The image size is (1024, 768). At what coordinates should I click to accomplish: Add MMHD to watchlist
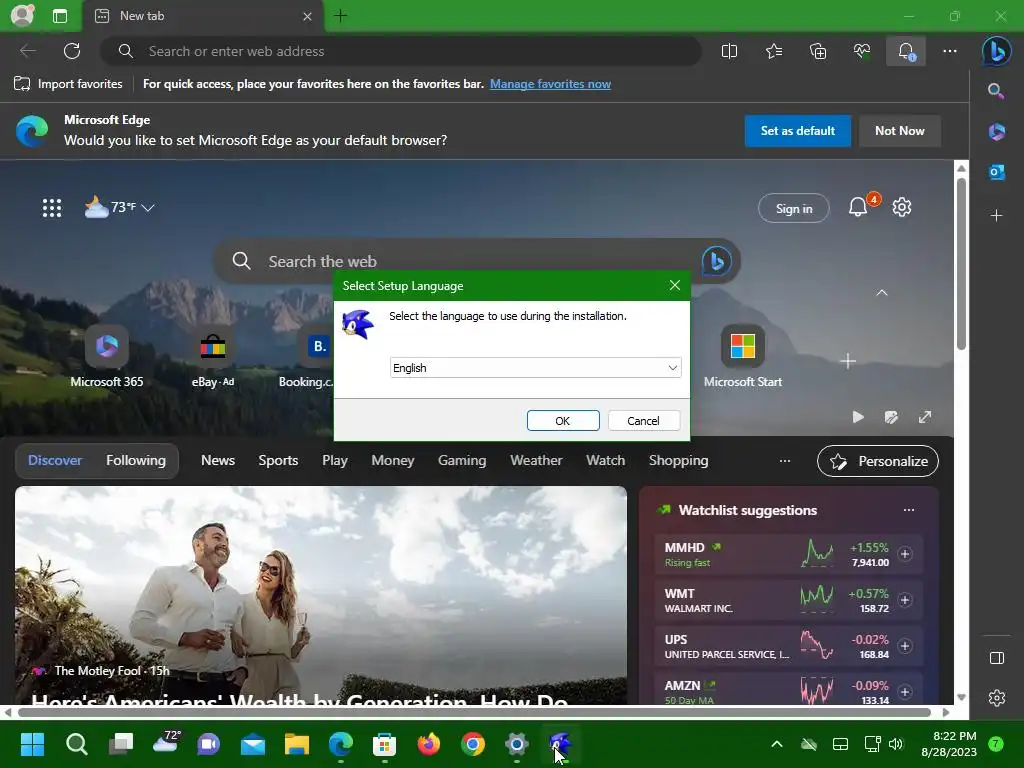[904, 554]
